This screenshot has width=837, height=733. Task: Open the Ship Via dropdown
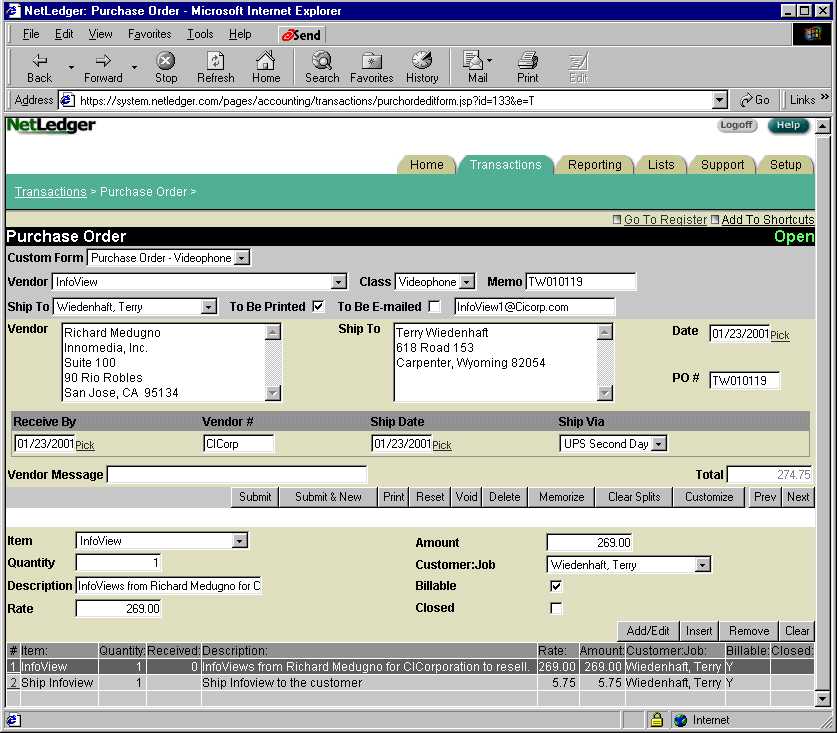point(659,444)
